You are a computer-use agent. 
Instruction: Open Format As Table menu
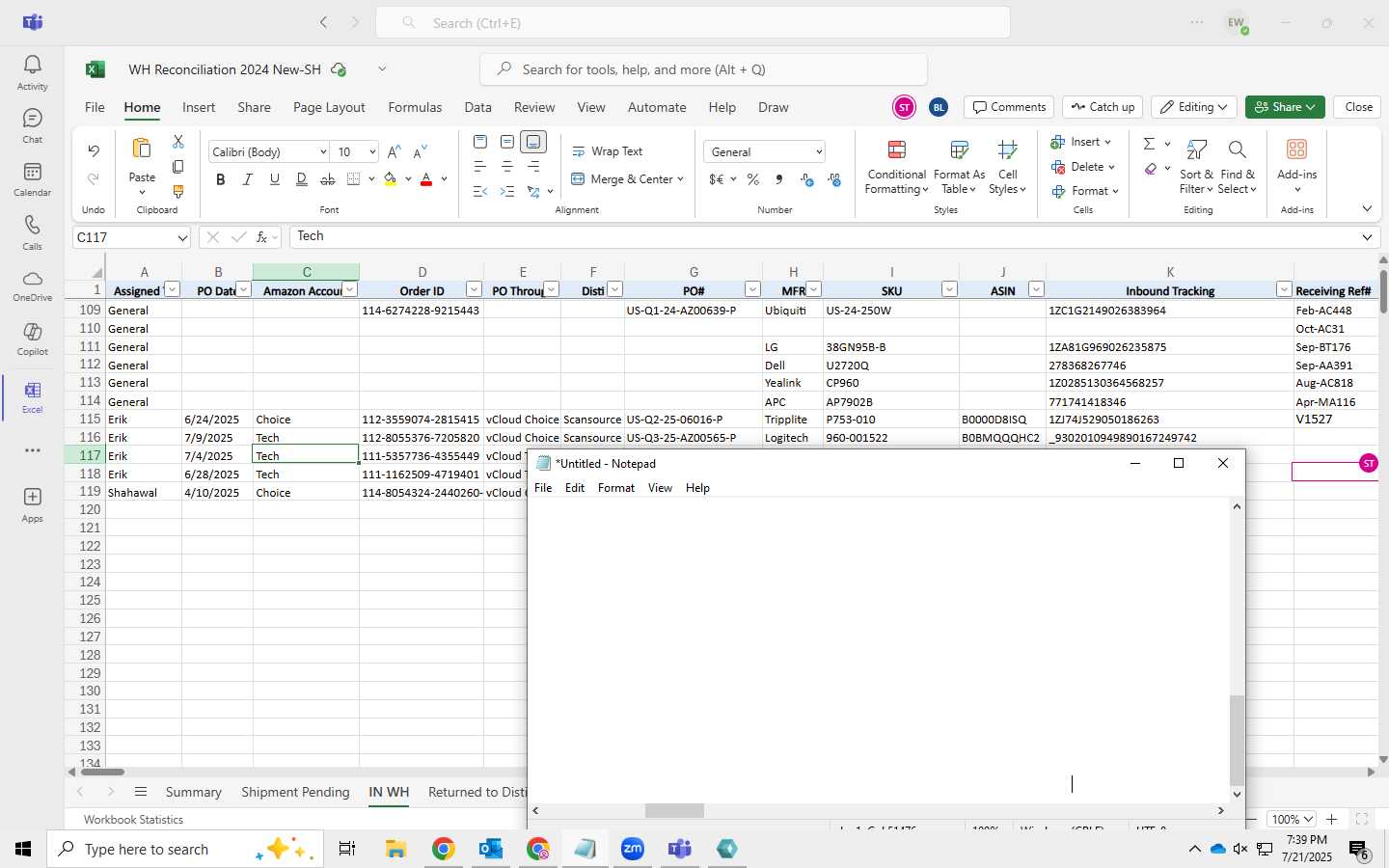pos(959,167)
